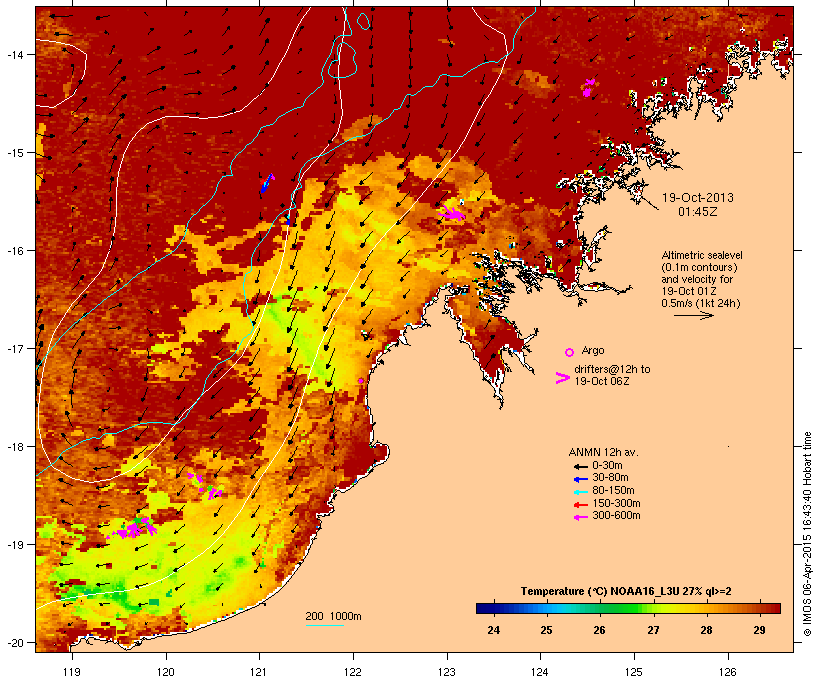820x680 pixels.
Task: Click the Altimetric sealevel description text
Action: (702, 279)
